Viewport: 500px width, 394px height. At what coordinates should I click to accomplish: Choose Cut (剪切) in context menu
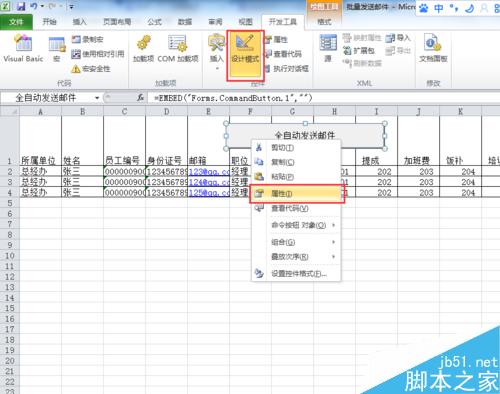pyautogui.click(x=296, y=148)
